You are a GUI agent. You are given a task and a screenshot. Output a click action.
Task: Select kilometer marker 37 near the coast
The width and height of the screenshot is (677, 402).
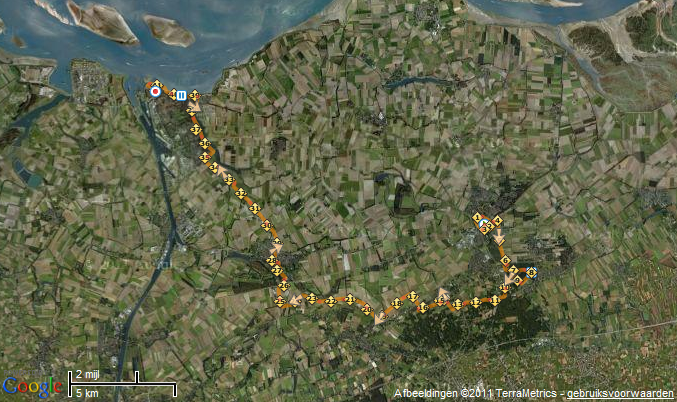(x=196, y=129)
